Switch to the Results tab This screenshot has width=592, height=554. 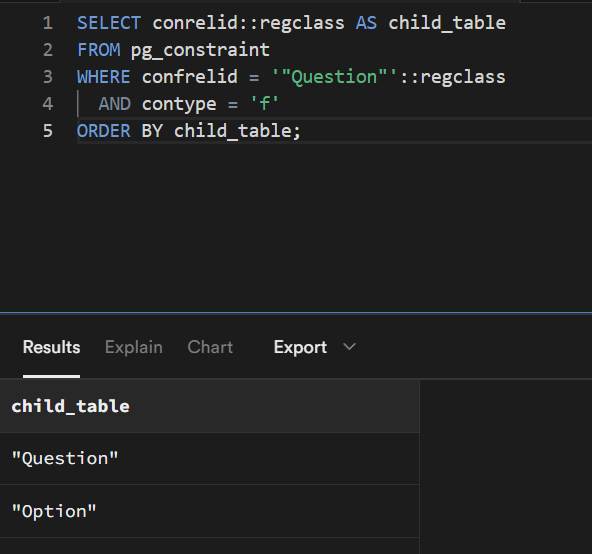click(51, 347)
